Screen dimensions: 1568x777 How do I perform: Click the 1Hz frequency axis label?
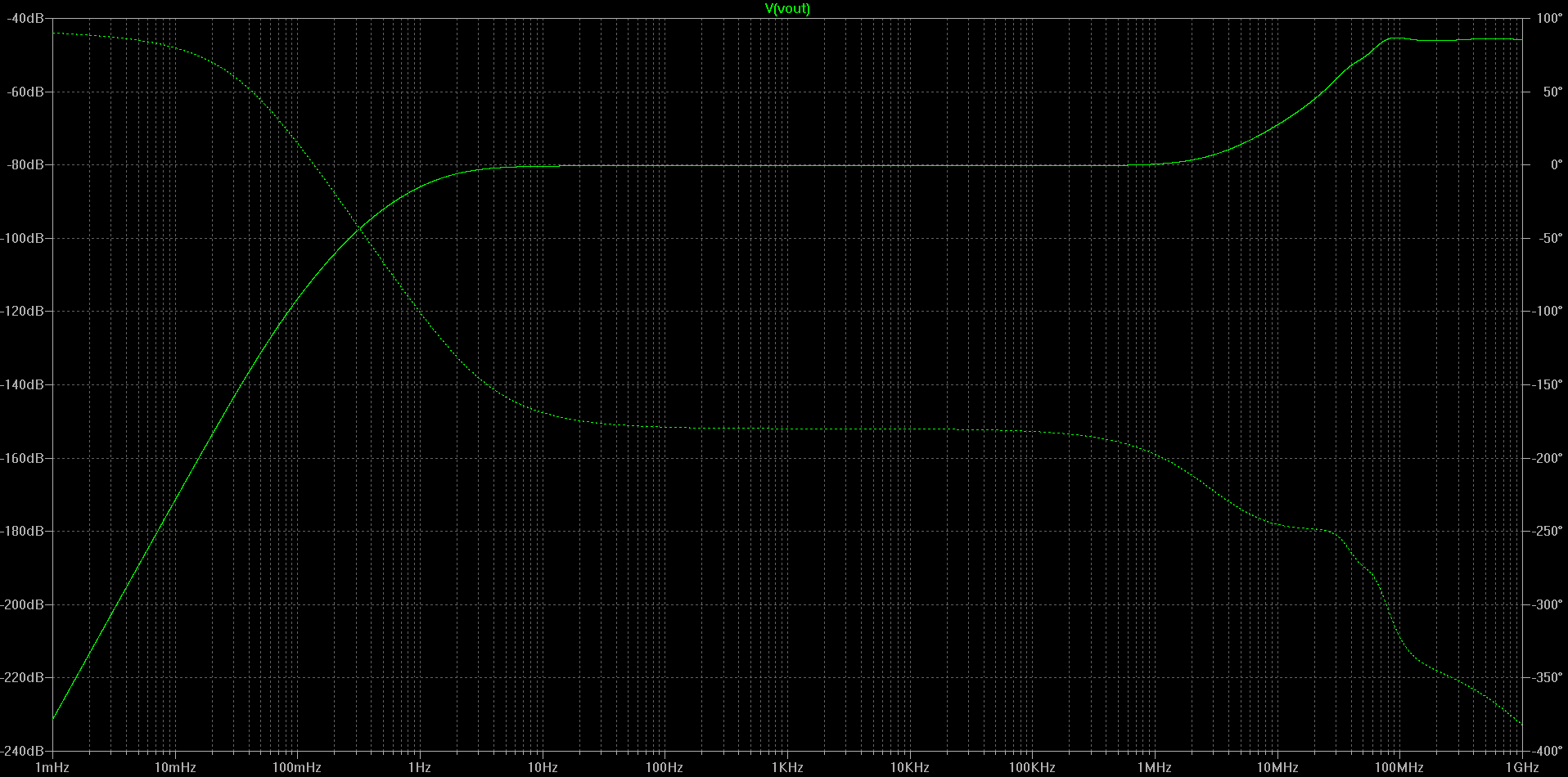coord(420,767)
